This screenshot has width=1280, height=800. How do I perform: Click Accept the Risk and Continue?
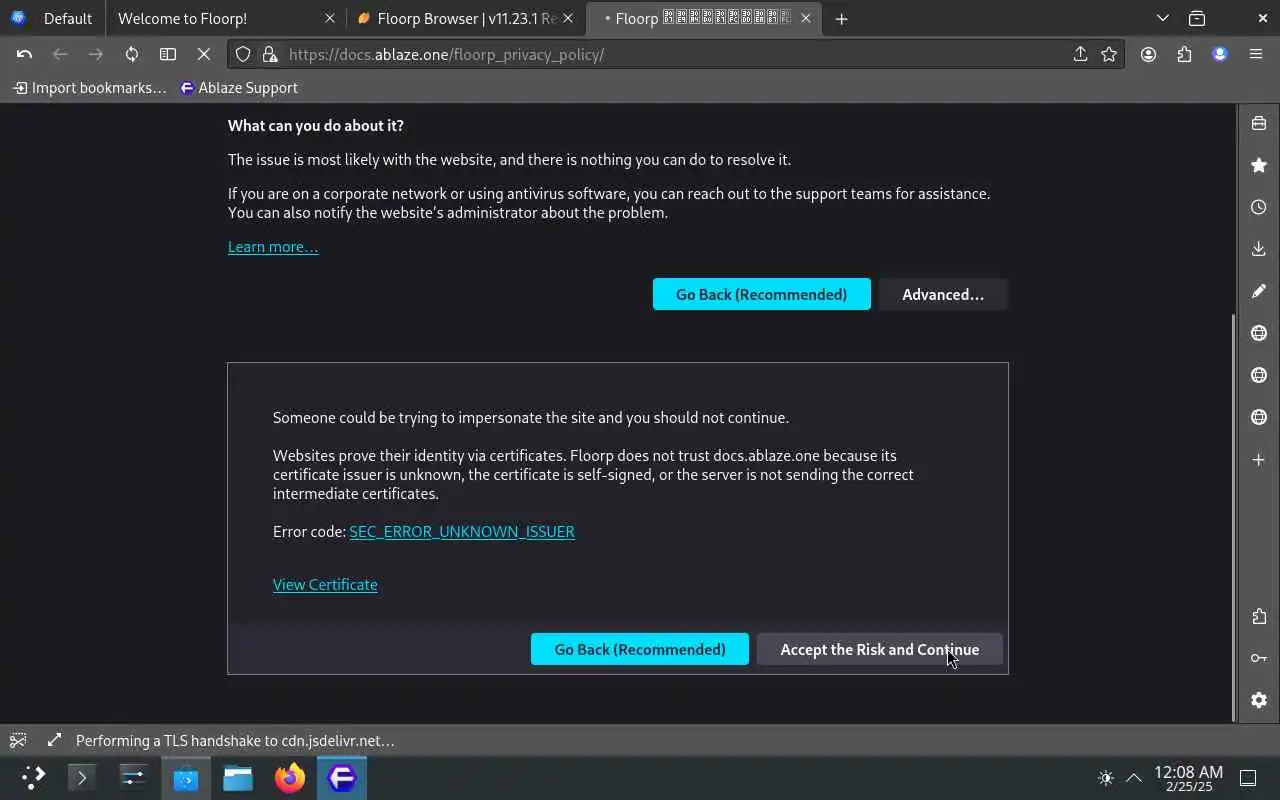point(879,649)
